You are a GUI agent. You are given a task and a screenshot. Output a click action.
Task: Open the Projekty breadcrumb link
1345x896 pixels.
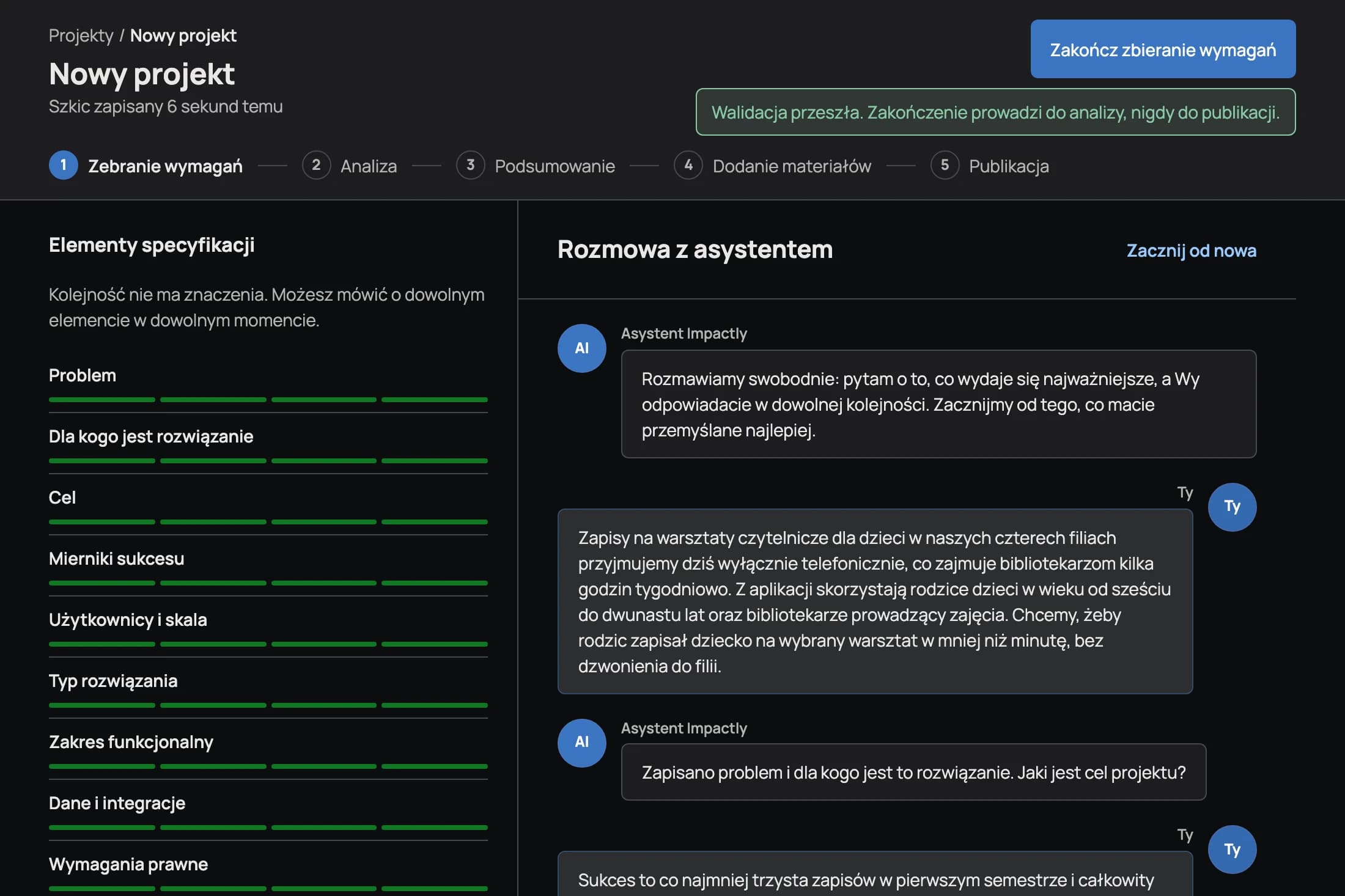pyautogui.click(x=81, y=35)
